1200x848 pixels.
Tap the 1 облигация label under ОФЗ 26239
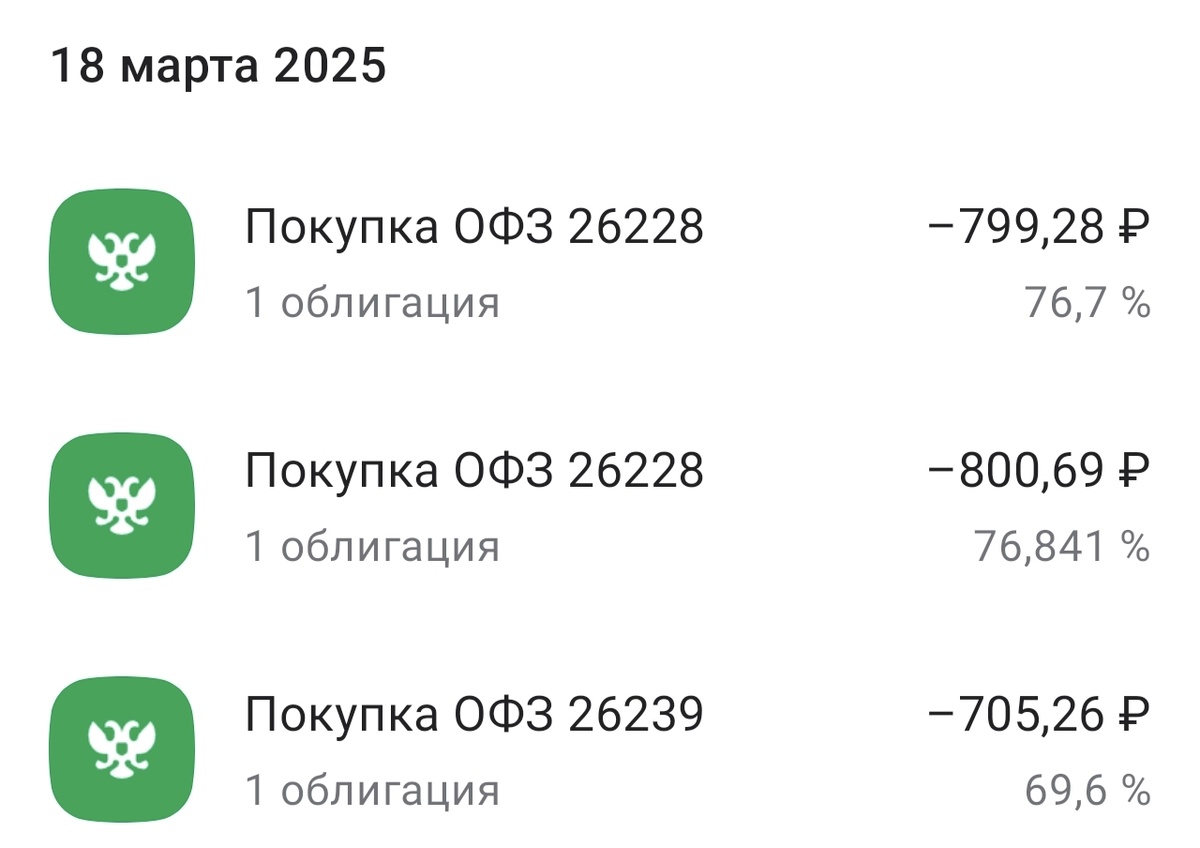(x=371, y=788)
